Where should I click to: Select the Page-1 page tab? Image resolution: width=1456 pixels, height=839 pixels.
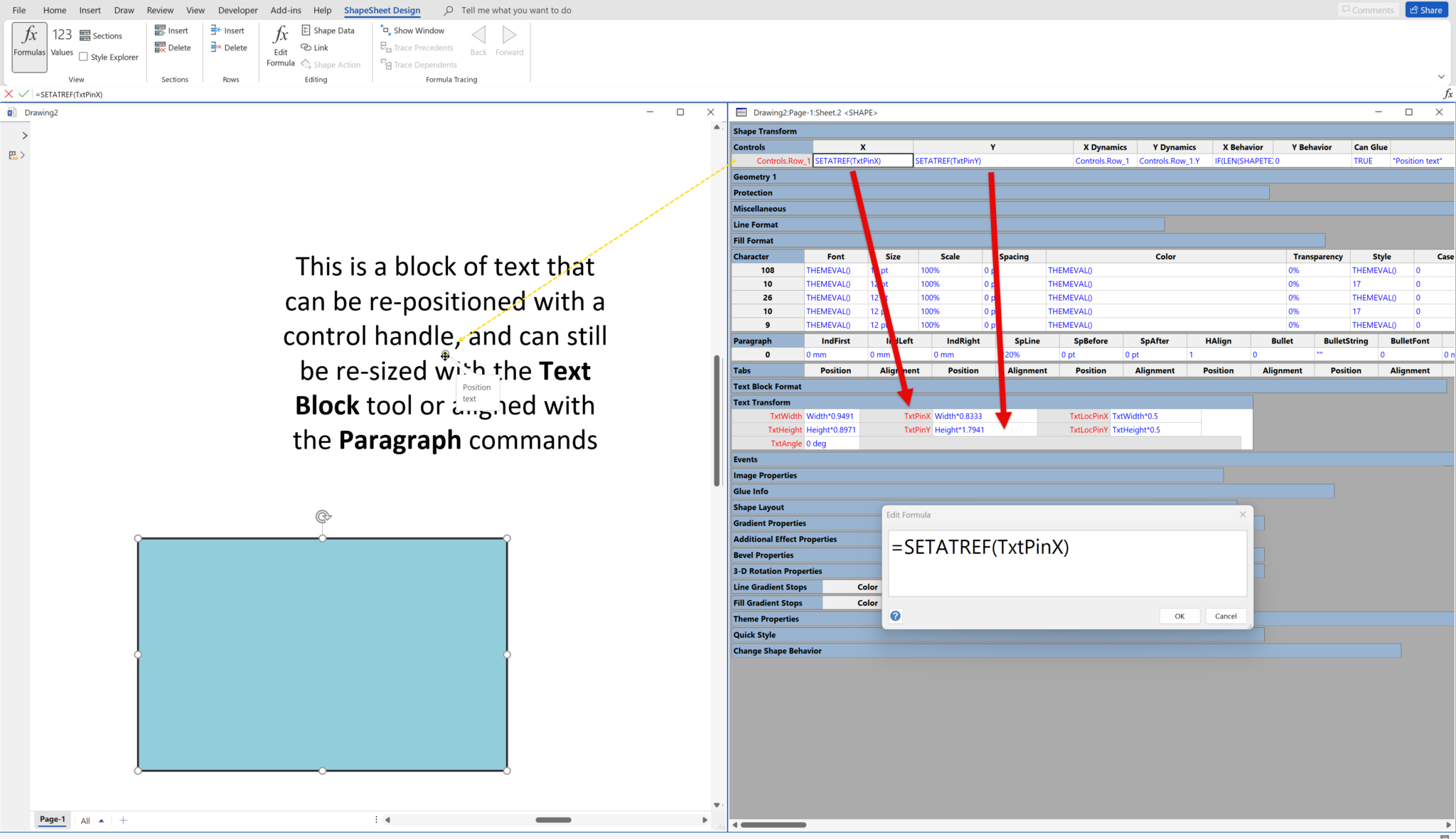(51, 819)
